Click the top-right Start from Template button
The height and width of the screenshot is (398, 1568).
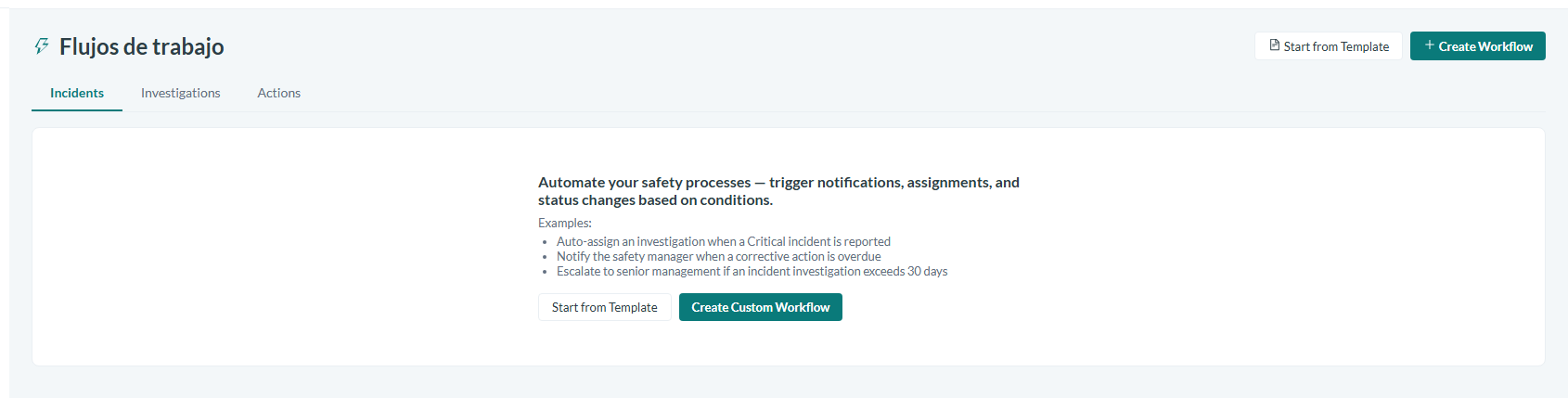coord(1329,46)
